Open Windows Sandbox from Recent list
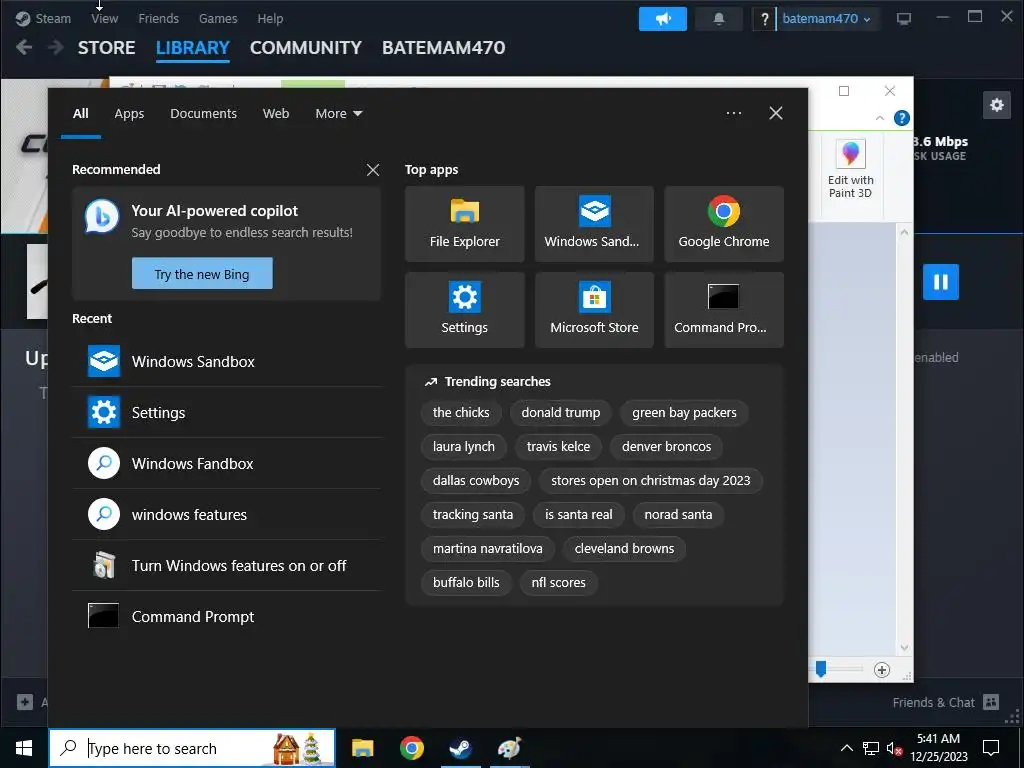 [x=227, y=362]
